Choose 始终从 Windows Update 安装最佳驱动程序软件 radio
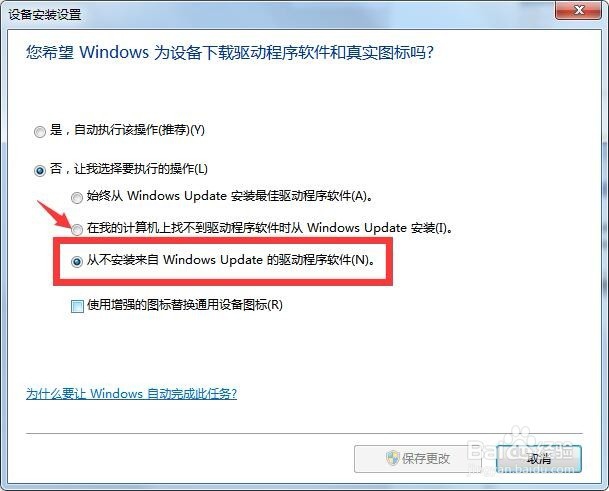The height and width of the screenshot is (491, 609). point(77,197)
